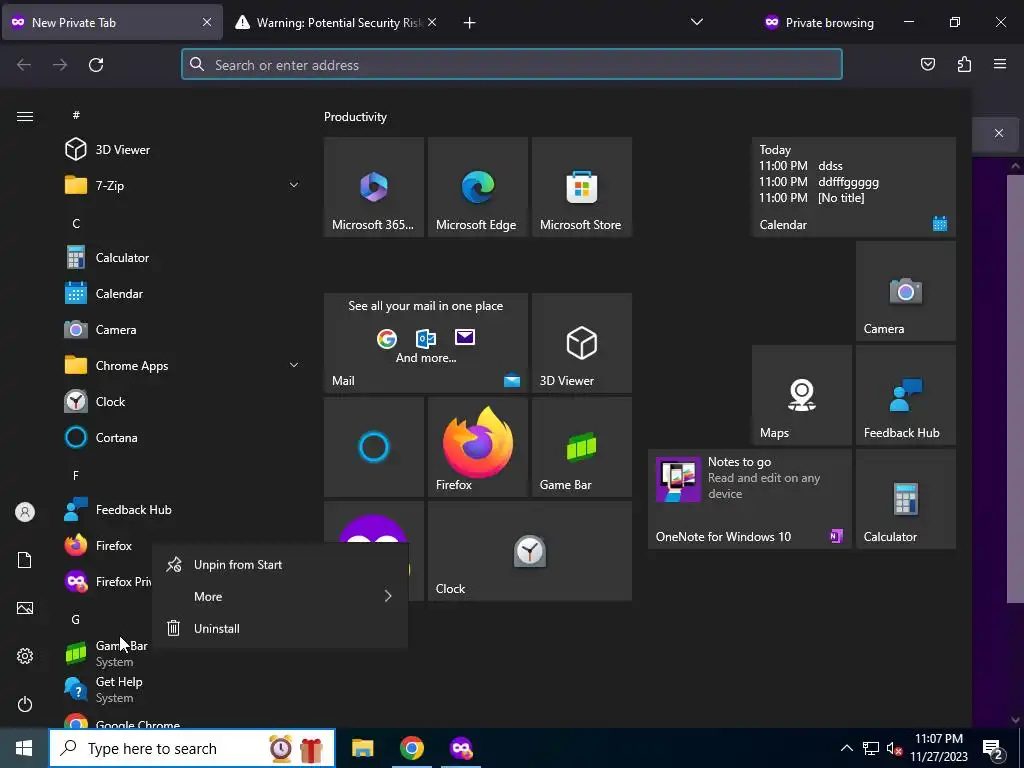Open Power options in Start
Viewport: 1024px width, 768px height.
[x=25, y=704]
